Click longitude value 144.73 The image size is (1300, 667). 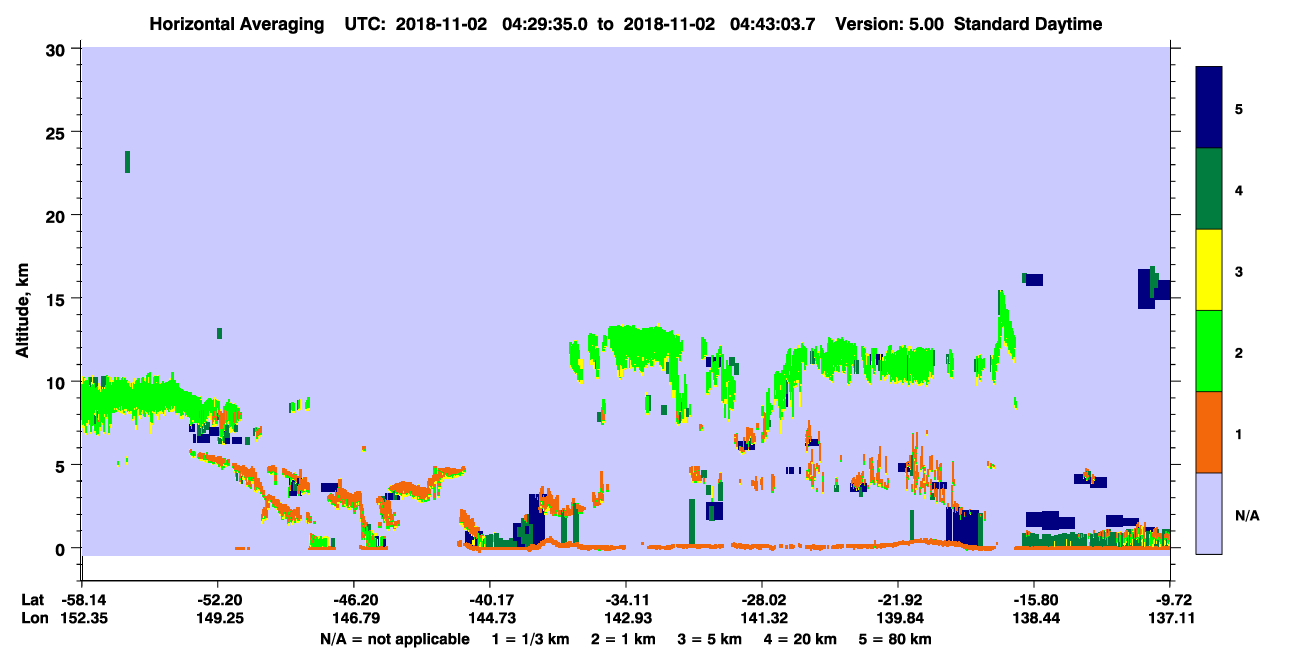(x=490, y=619)
